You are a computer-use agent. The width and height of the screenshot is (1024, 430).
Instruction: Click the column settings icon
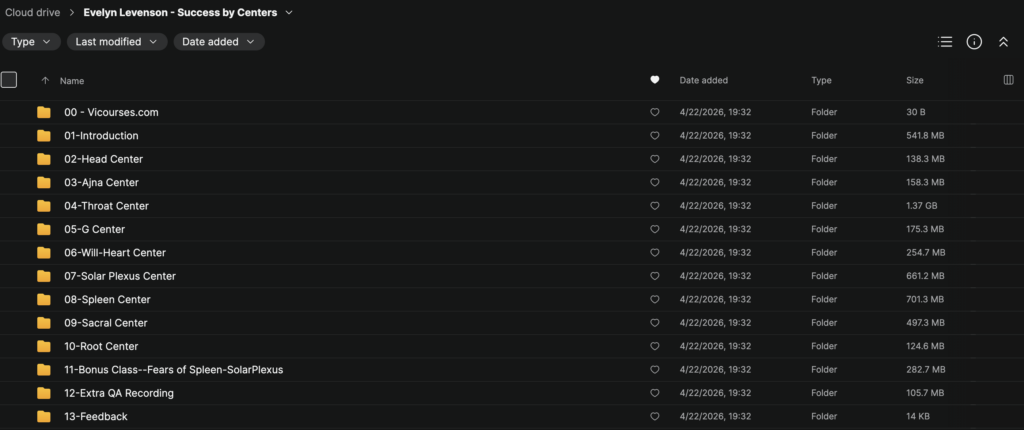[x=1008, y=80]
